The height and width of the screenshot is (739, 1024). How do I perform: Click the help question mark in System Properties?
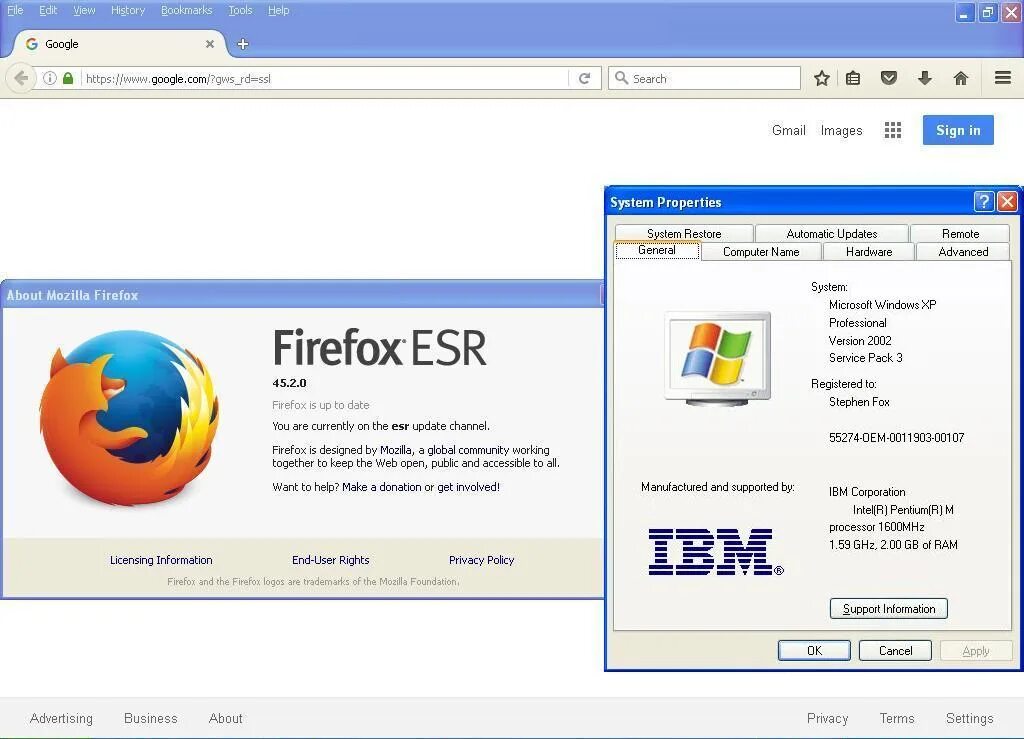984,202
